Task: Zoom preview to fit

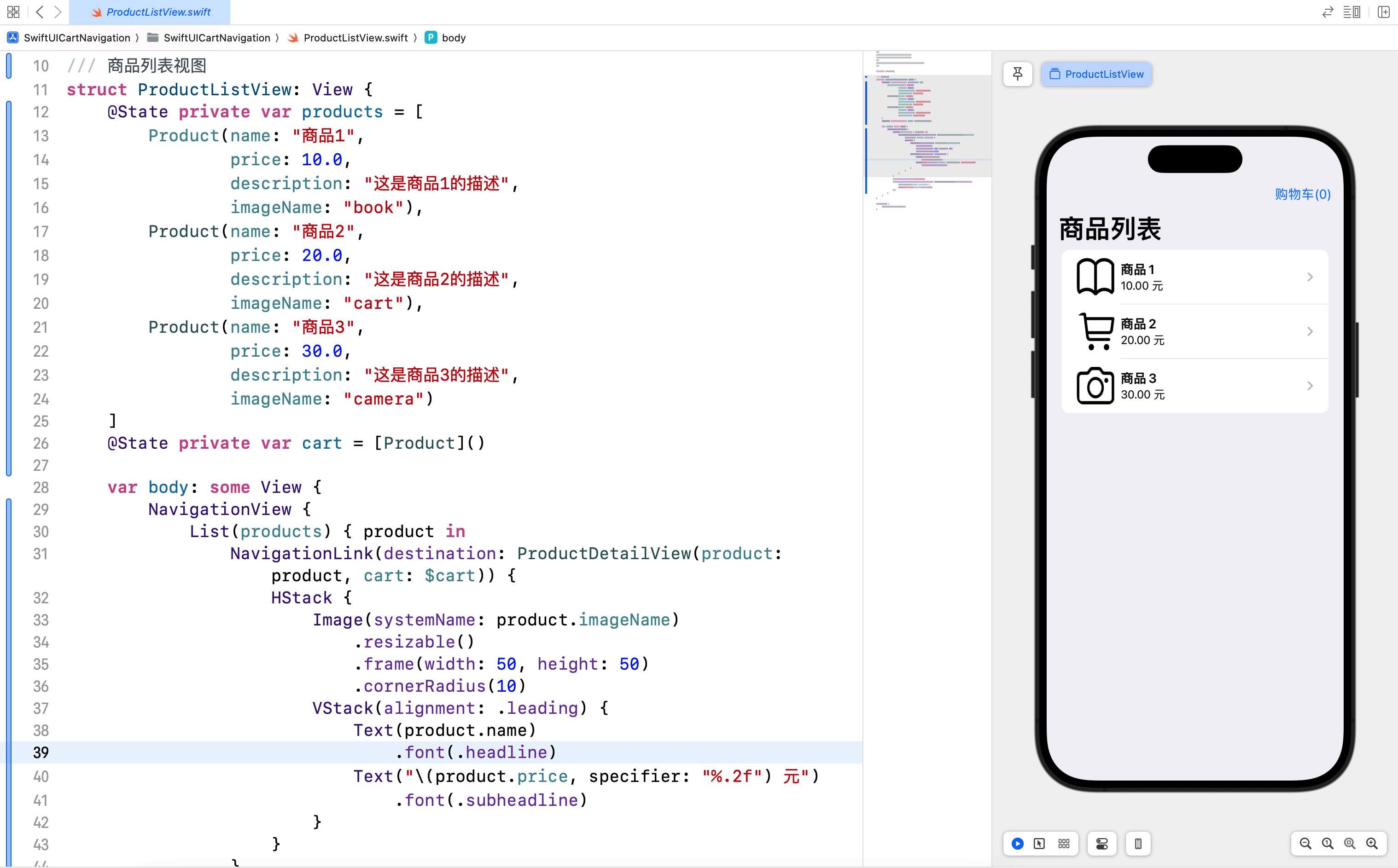Action: (x=1350, y=844)
